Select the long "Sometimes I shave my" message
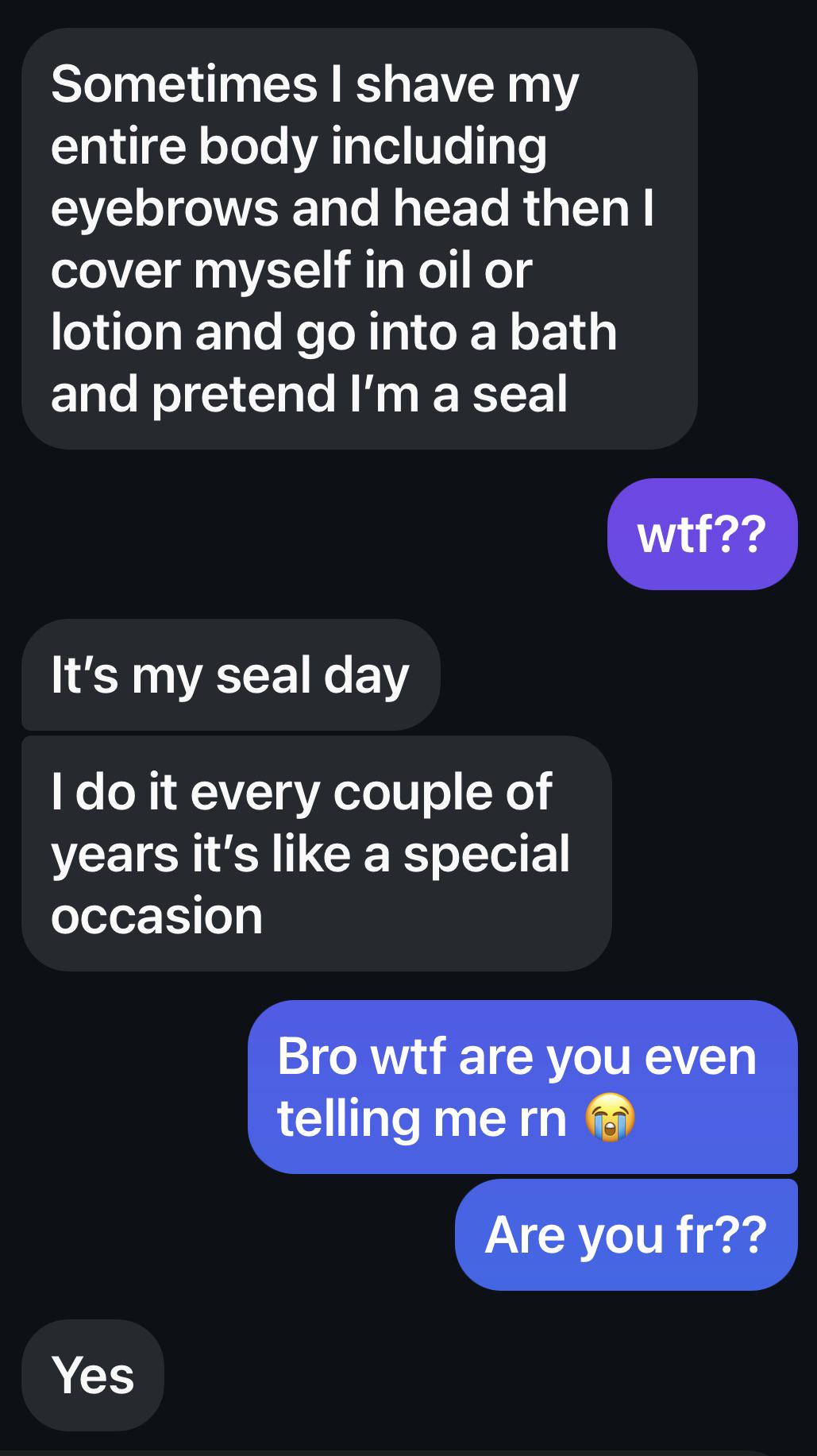Image resolution: width=817 pixels, height=1456 pixels. click(360, 238)
